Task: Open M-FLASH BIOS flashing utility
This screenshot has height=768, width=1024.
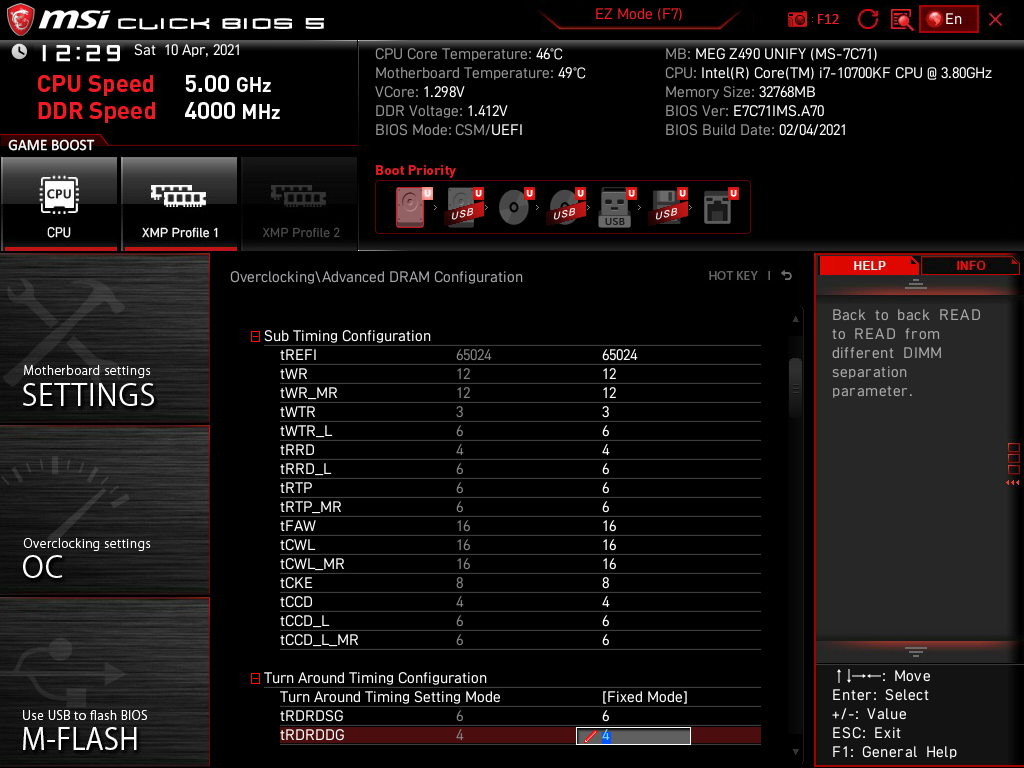Action: [104, 682]
